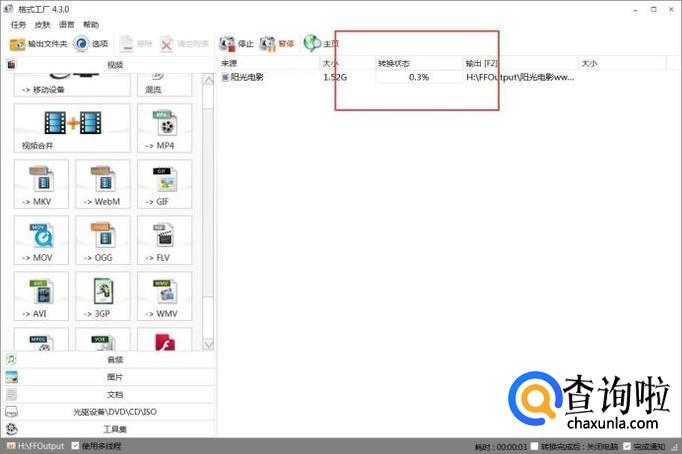Click the format list vertical scrollbar

[x=208, y=200]
